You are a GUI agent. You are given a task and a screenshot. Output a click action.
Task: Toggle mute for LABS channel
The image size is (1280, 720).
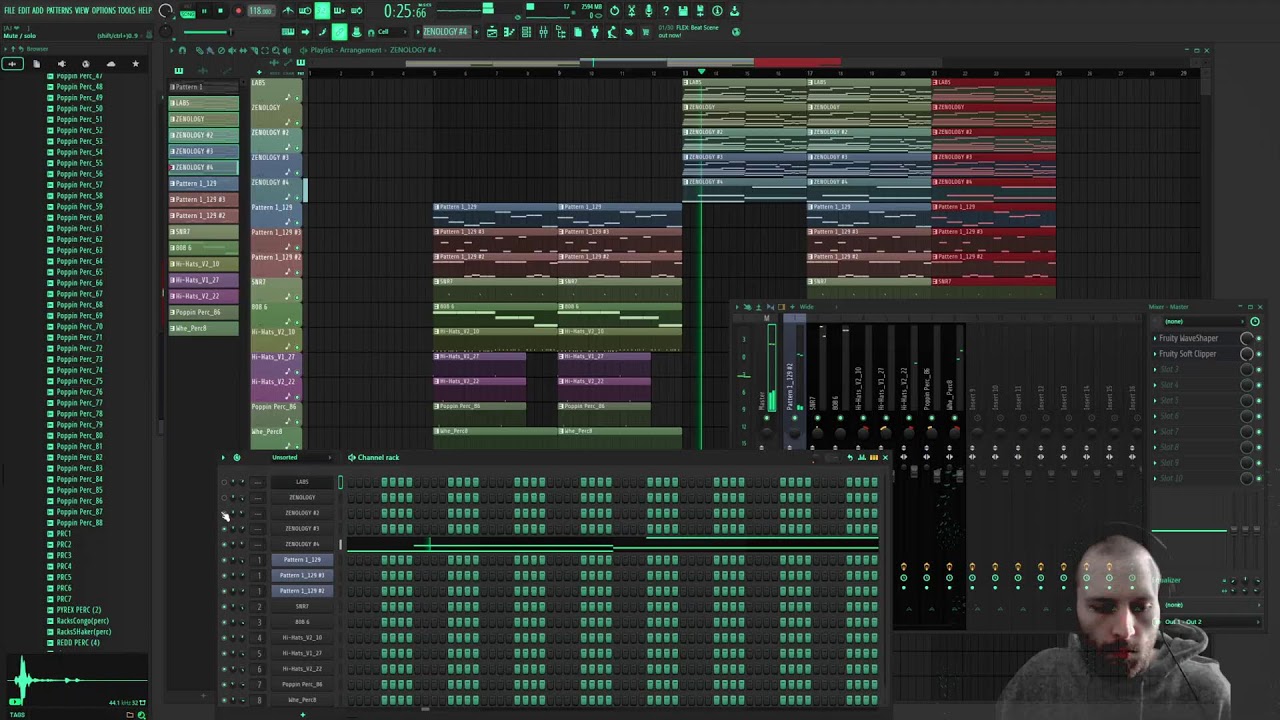coord(224,482)
